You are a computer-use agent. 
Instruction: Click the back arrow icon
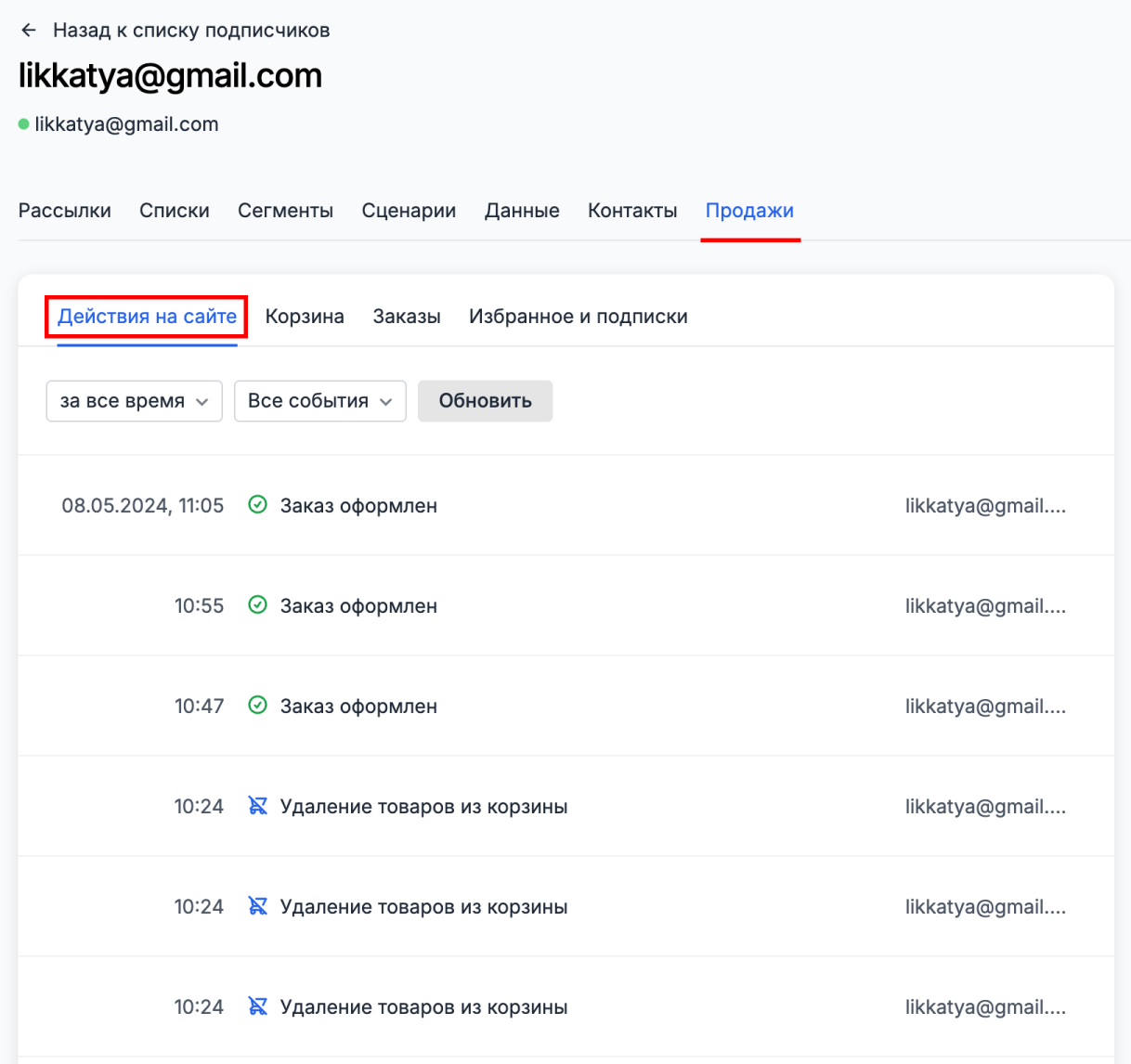click(x=29, y=31)
